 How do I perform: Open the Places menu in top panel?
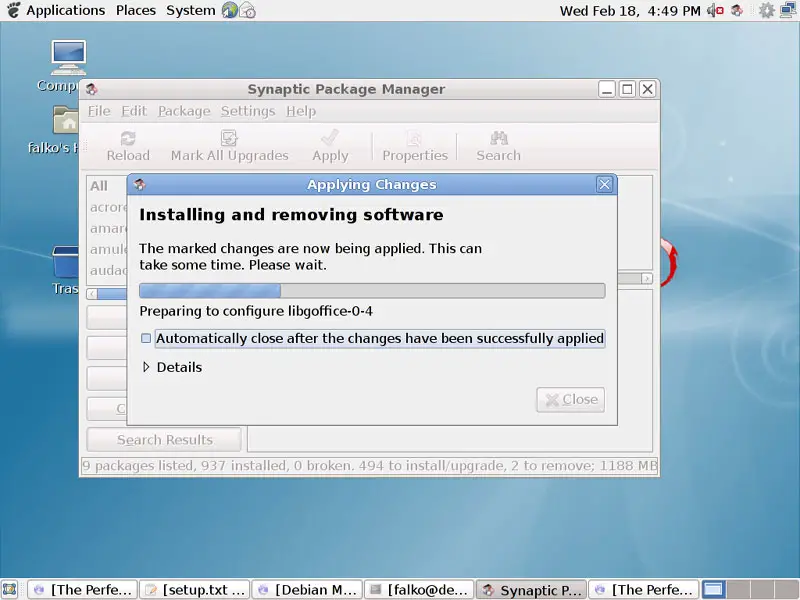point(136,10)
